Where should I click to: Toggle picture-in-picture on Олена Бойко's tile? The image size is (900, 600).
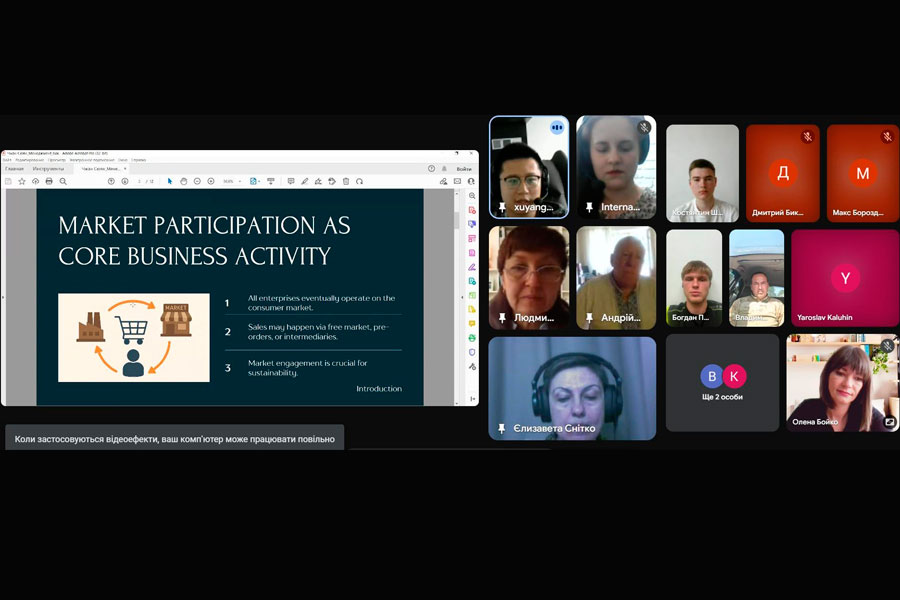click(889, 422)
